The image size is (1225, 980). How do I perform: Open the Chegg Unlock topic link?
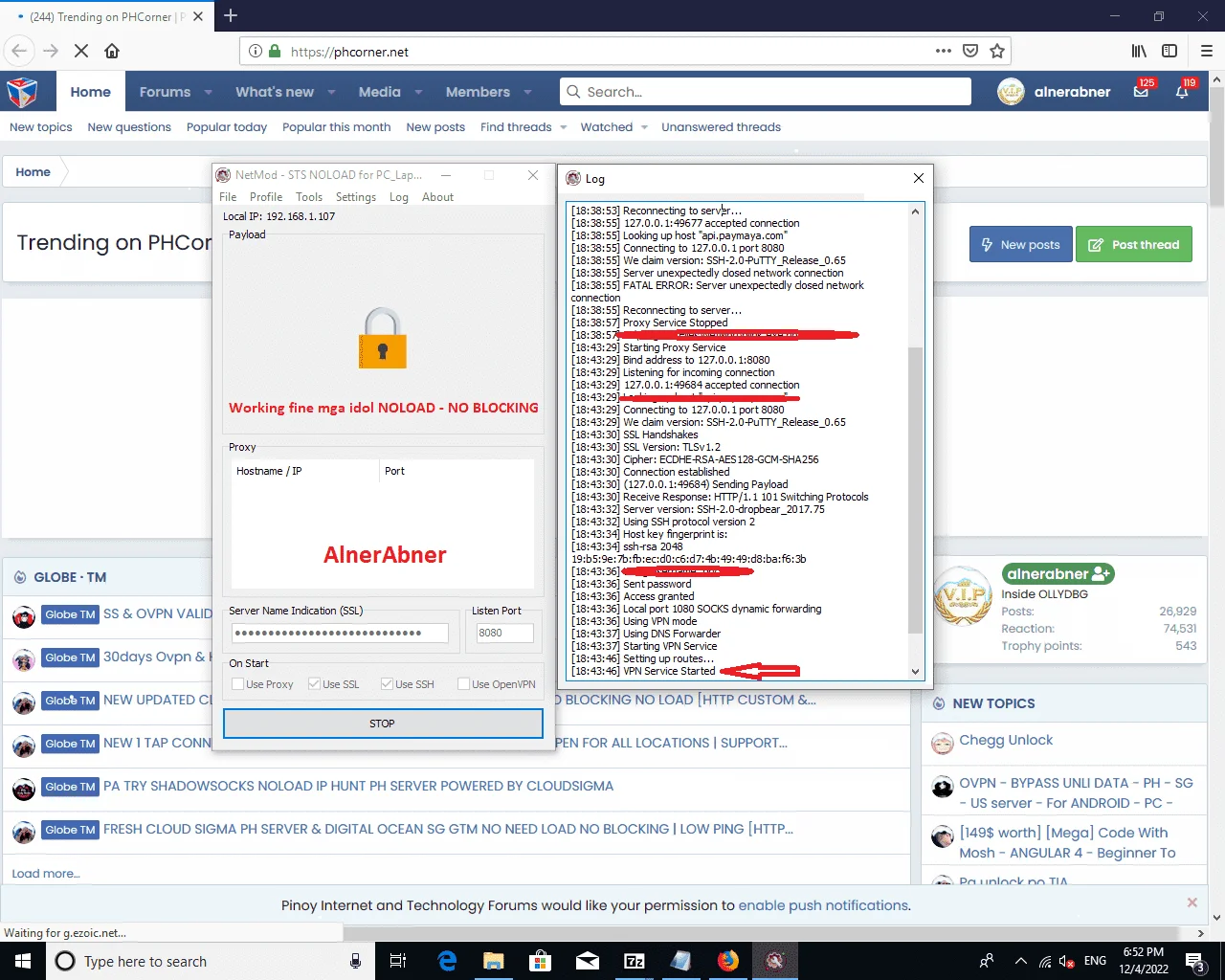coord(1006,740)
